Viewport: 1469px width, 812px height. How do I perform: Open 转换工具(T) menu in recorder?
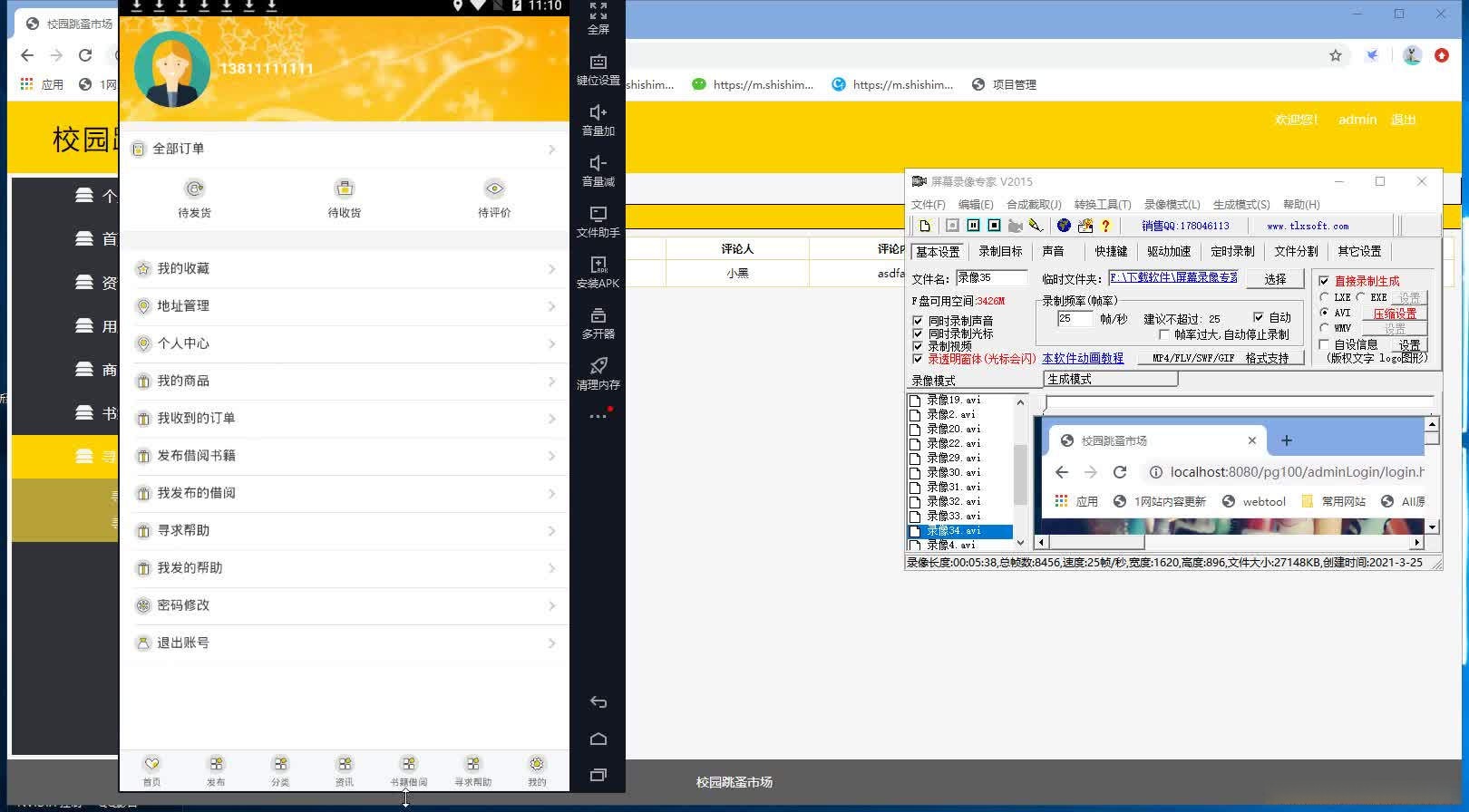coord(1103,205)
